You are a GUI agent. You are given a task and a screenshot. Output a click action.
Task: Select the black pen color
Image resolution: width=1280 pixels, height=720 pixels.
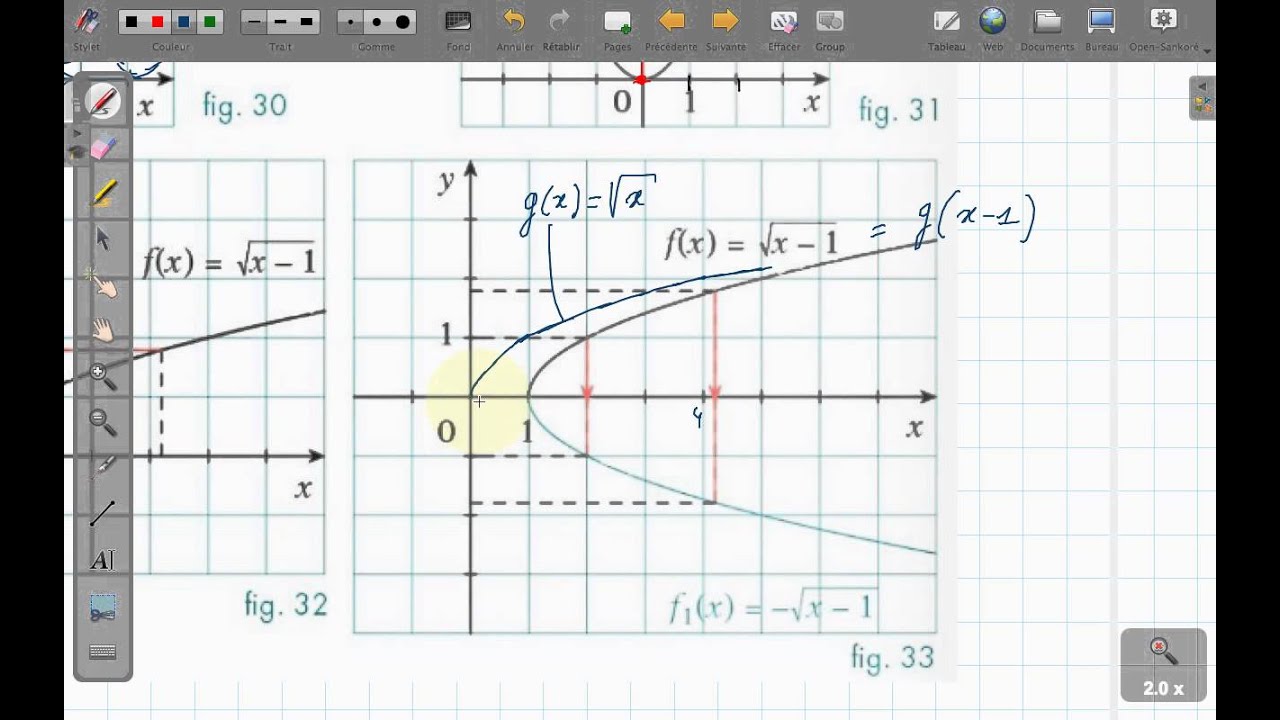pos(132,22)
